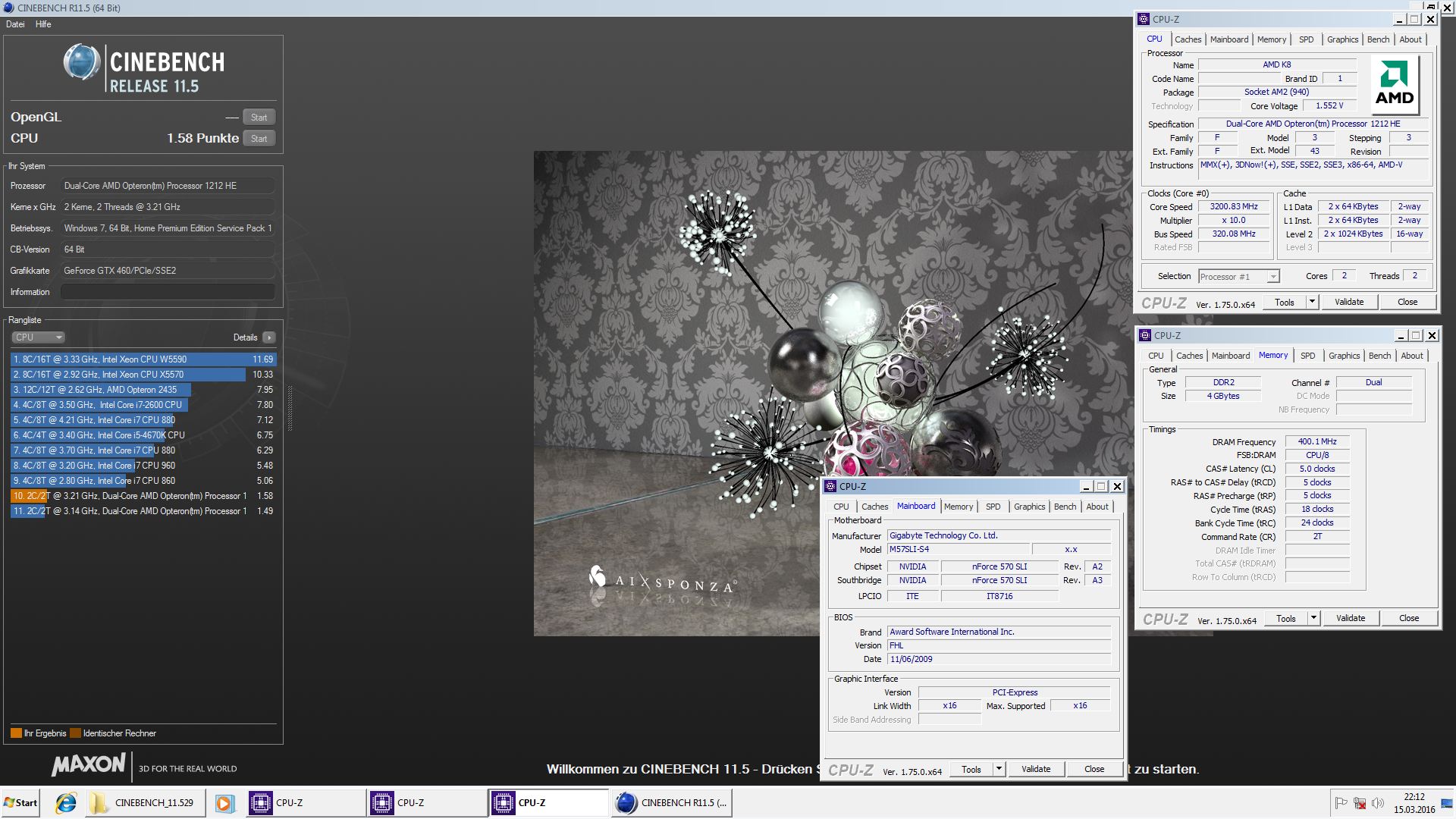The width and height of the screenshot is (1456, 819).
Task: Open the Processor #1 selection dropdown
Action: click(1239, 277)
